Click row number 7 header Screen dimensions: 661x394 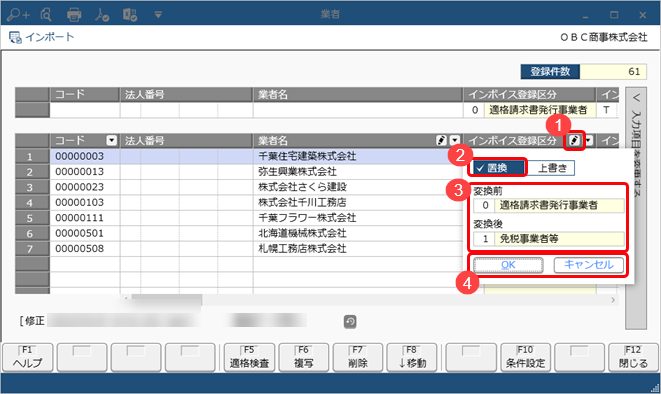tap(32, 249)
